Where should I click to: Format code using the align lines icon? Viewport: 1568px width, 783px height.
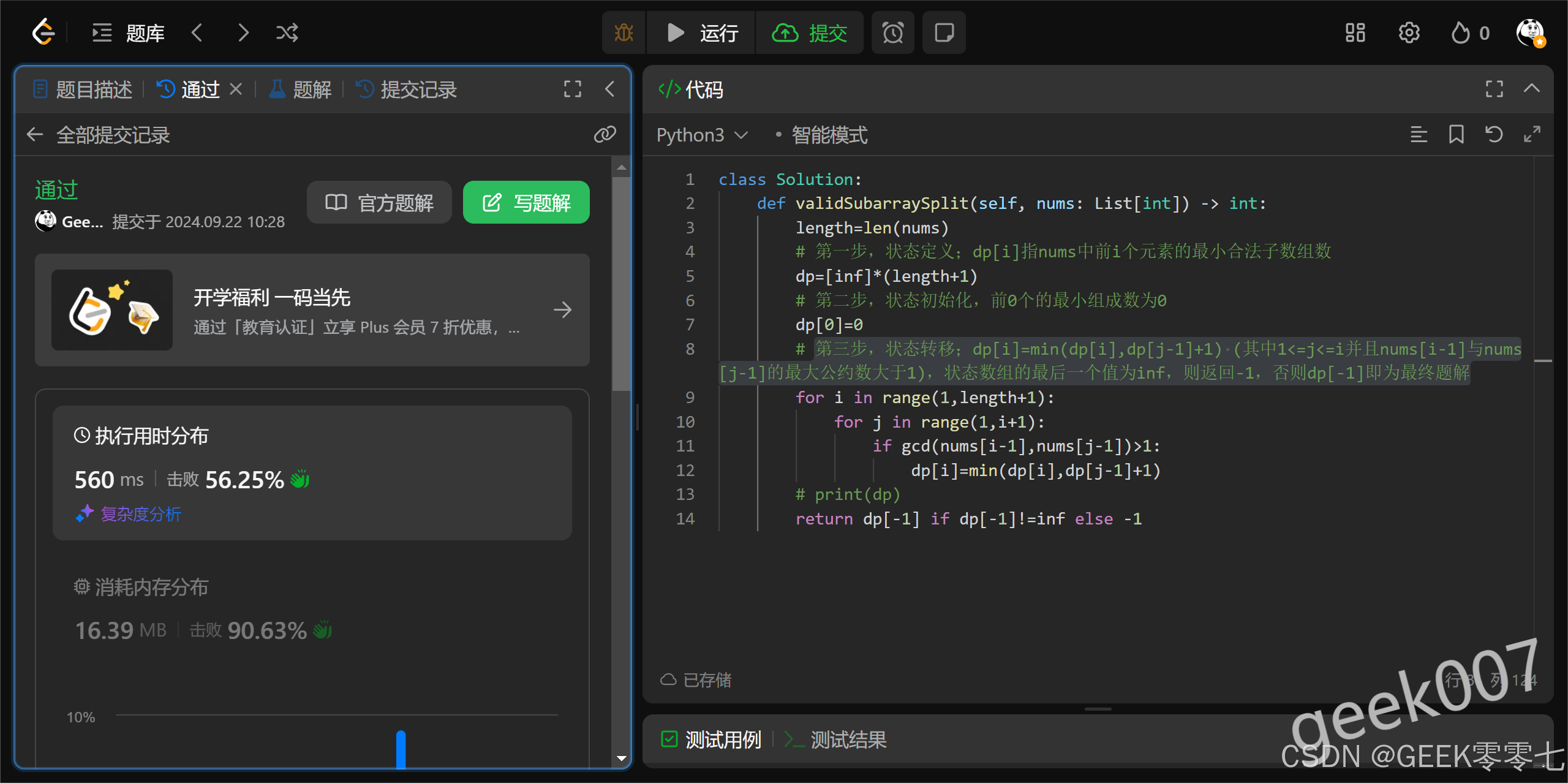pos(1419,134)
